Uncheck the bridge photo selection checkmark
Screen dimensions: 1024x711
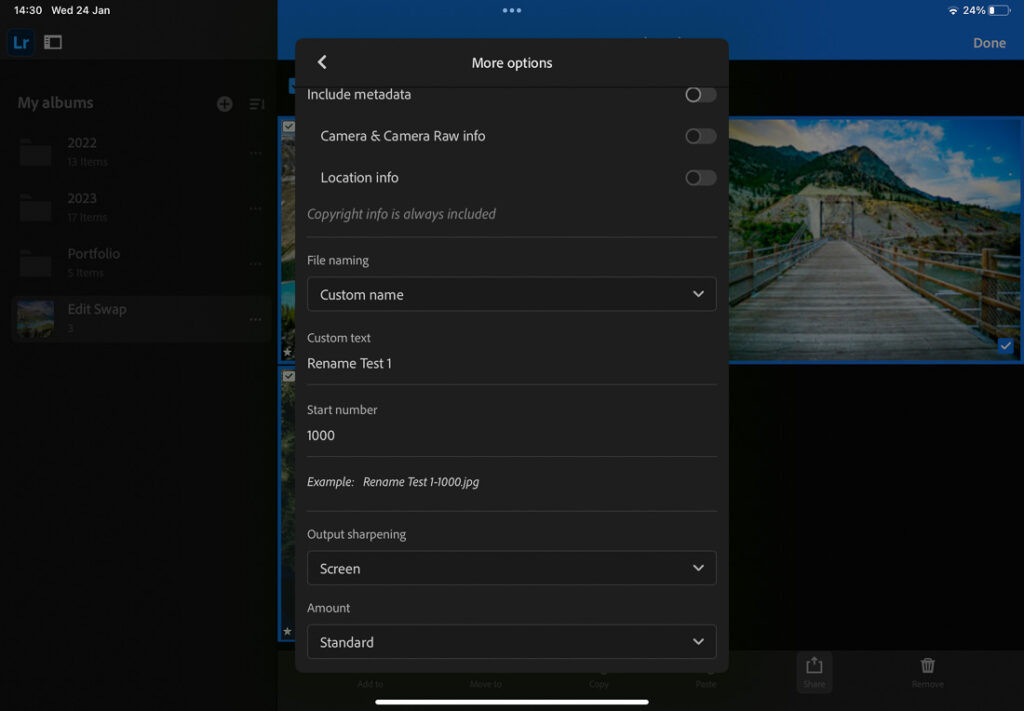pyautogui.click(x=1005, y=345)
